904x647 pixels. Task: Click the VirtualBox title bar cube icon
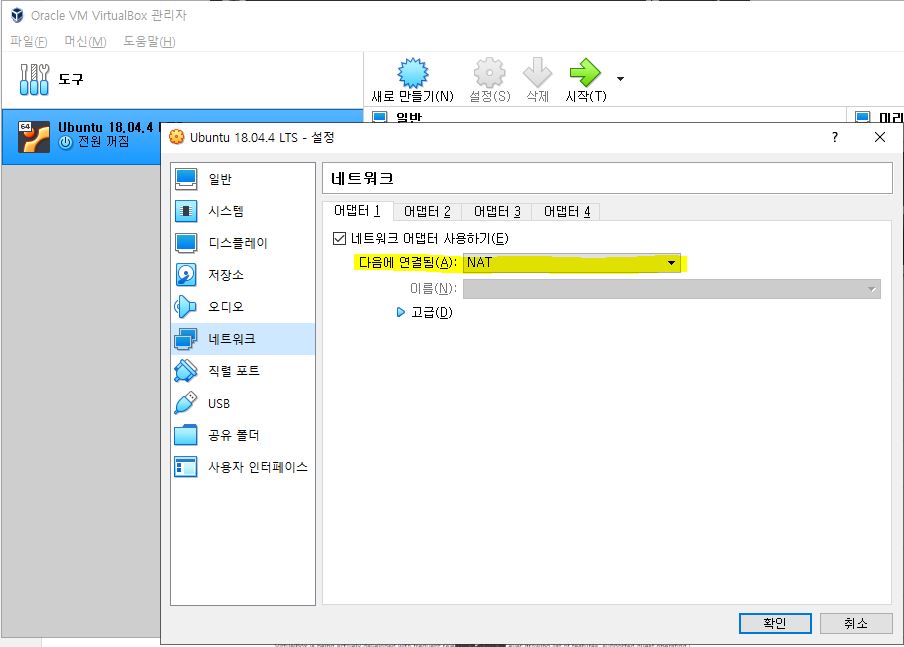pyautogui.click(x=17, y=16)
